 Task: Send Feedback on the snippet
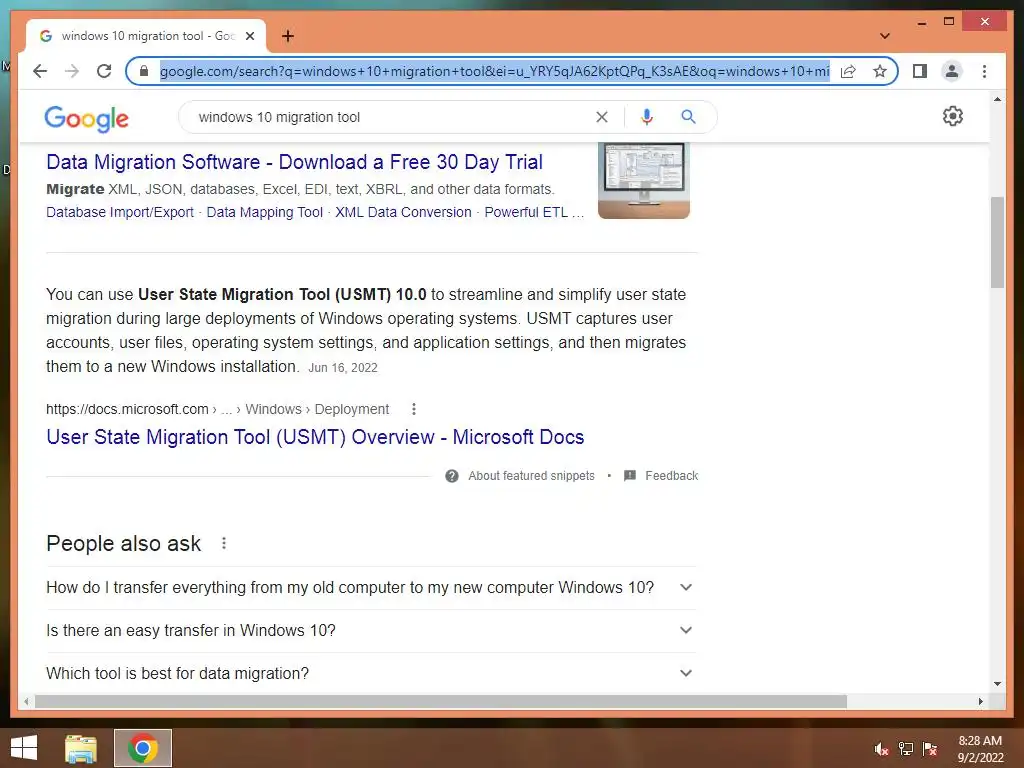(671, 475)
